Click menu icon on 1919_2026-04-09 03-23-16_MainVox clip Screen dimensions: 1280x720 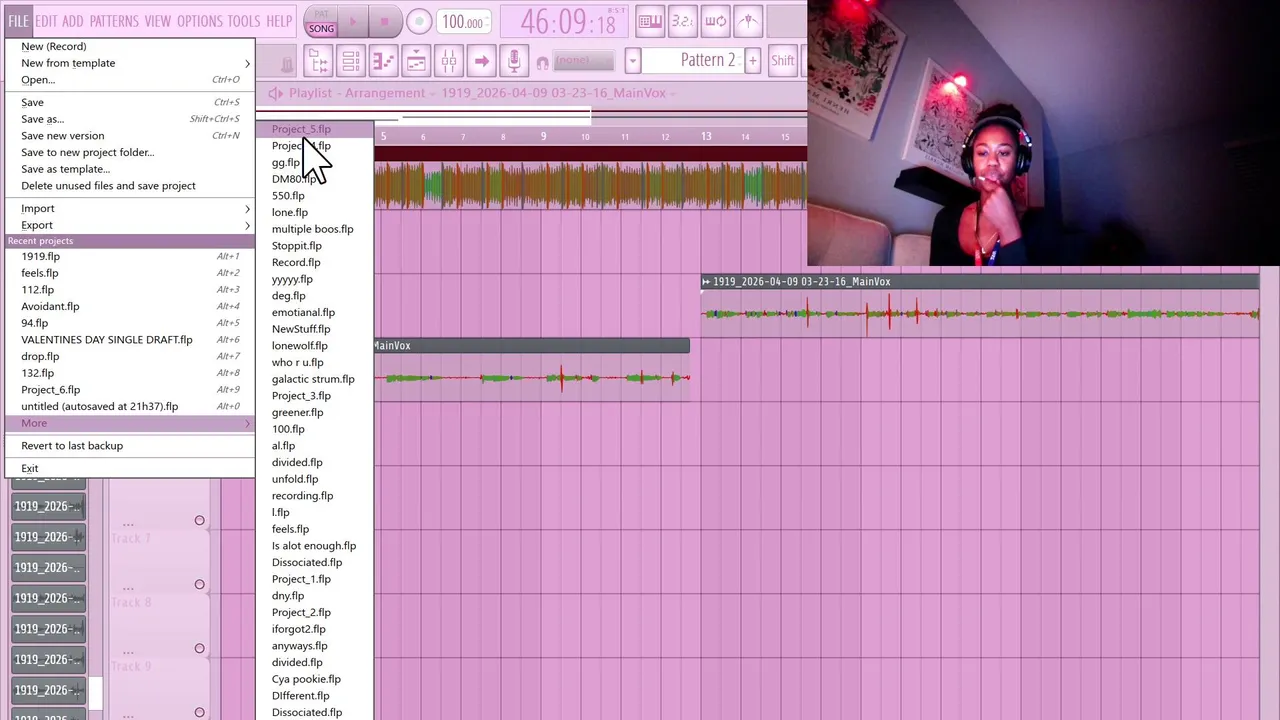[x=706, y=282]
